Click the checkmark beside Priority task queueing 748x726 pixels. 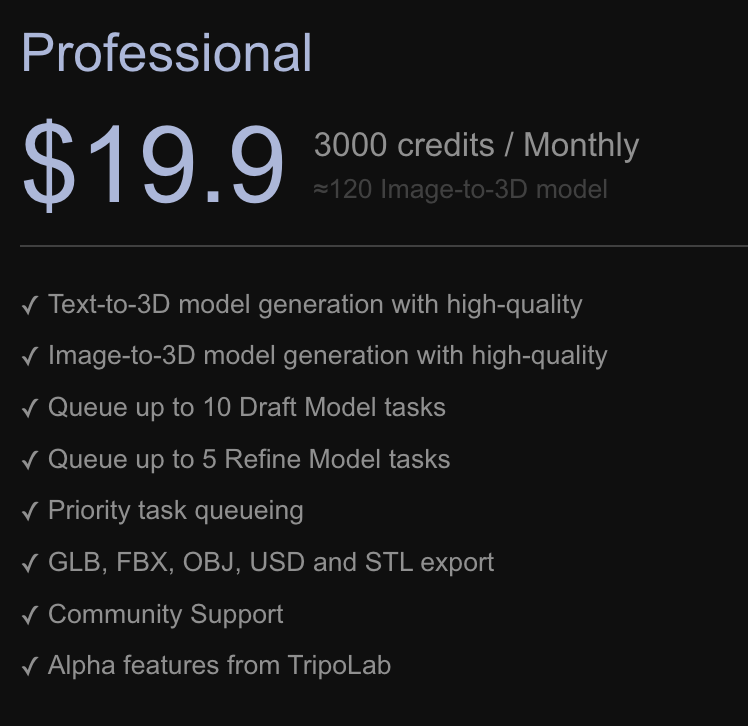point(30,511)
